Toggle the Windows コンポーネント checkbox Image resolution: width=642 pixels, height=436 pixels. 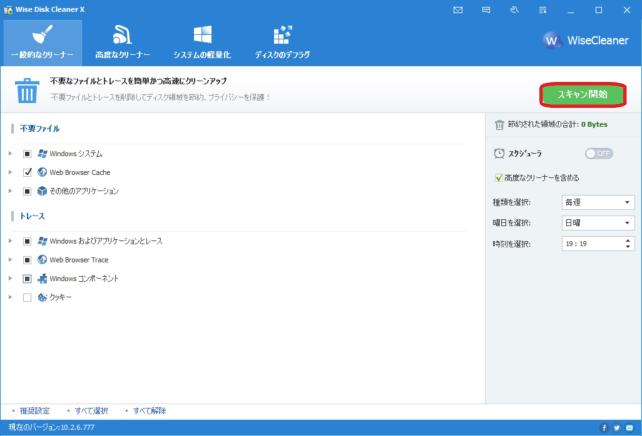pos(27,278)
